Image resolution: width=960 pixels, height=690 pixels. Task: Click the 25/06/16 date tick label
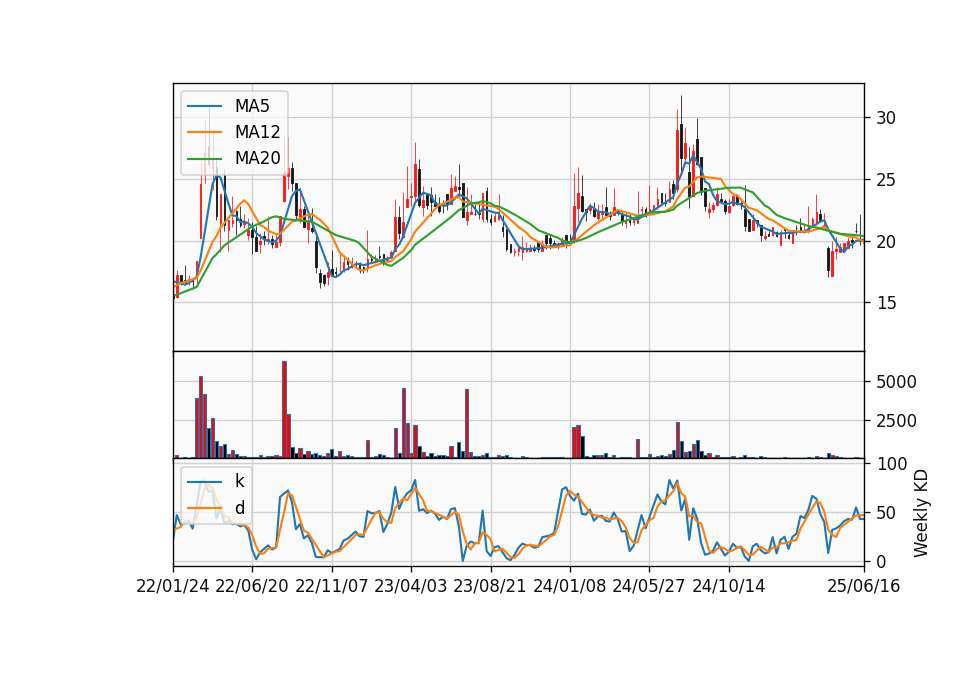[x=863, y=586]
